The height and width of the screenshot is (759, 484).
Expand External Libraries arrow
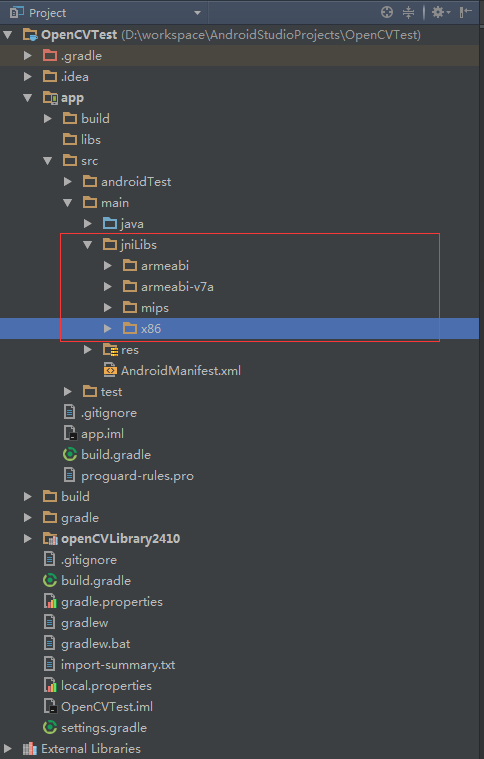8,749
